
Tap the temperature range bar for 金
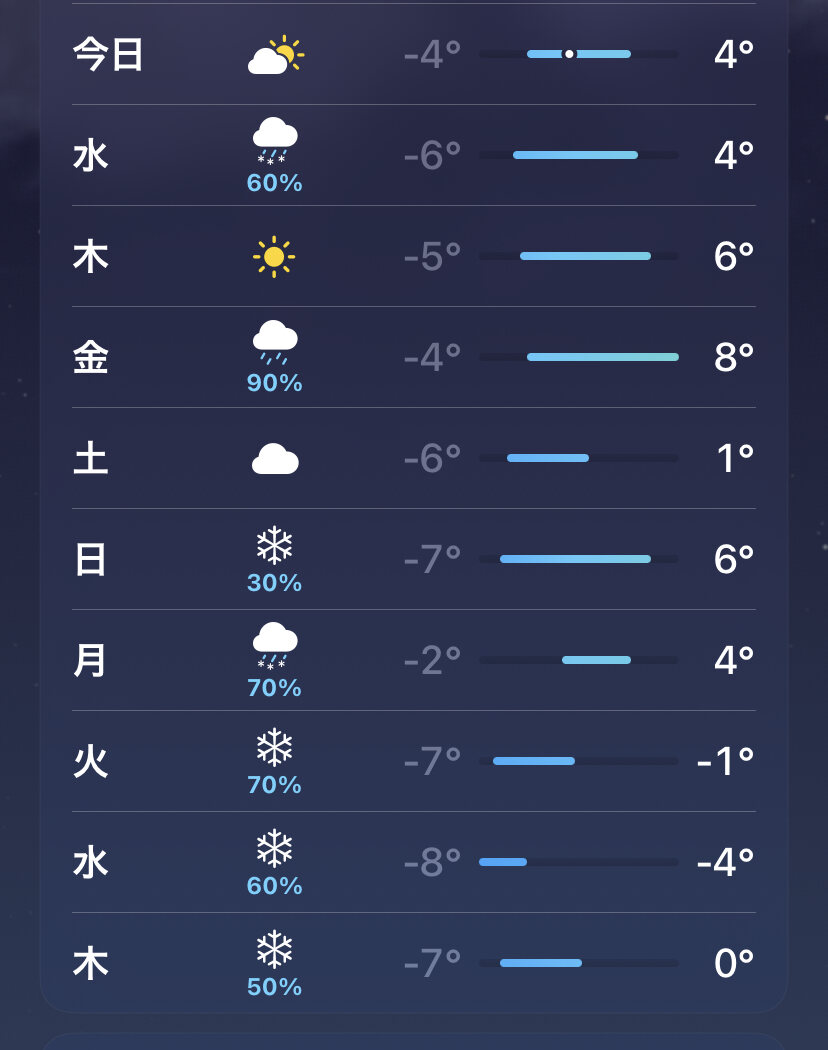602,357
